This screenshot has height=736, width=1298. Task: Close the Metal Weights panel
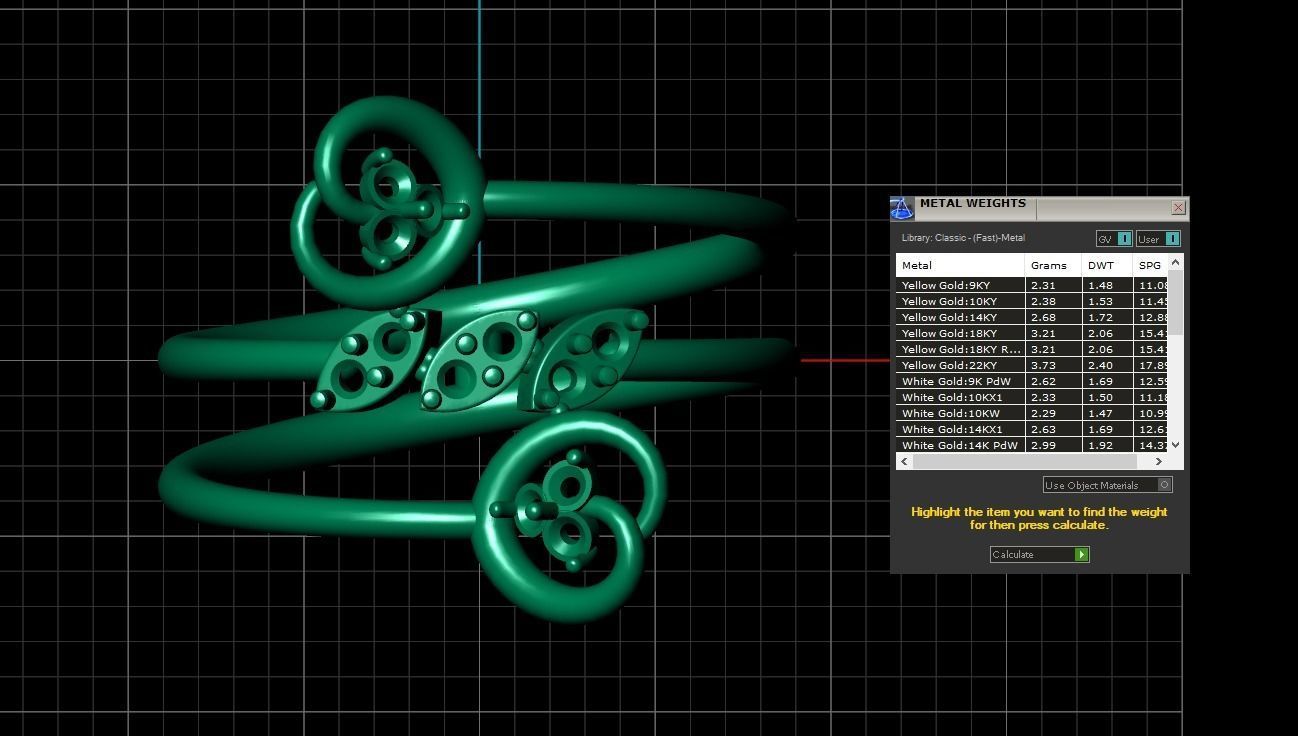click(1178, 207)
